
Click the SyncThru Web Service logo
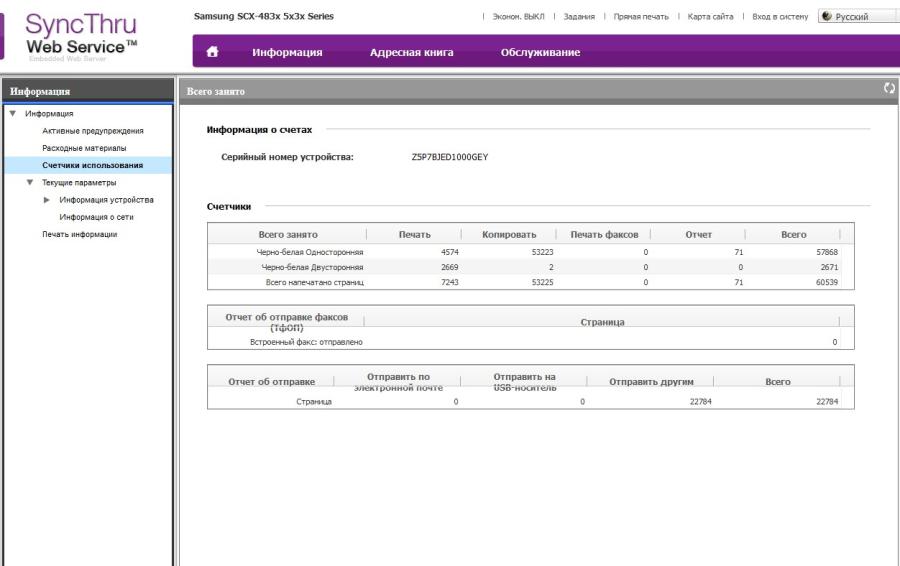pyautogui.click(x=83, y=36)
